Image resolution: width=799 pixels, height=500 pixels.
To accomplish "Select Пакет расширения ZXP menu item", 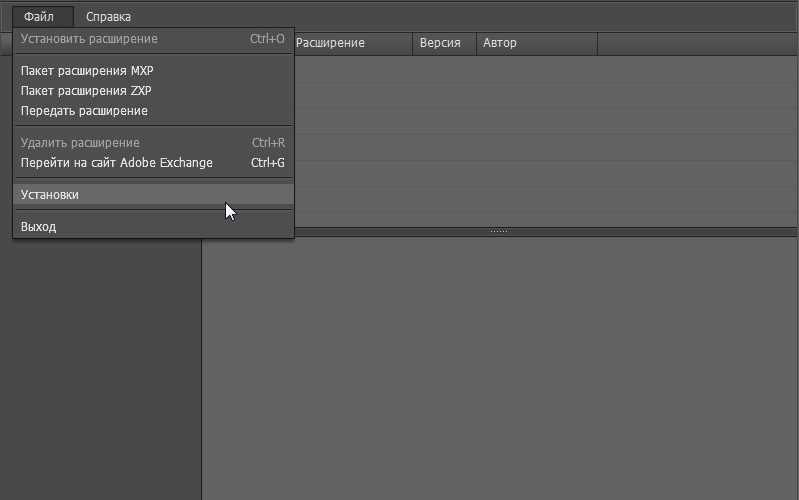I will pyautogui.click(x=86, y=91).
